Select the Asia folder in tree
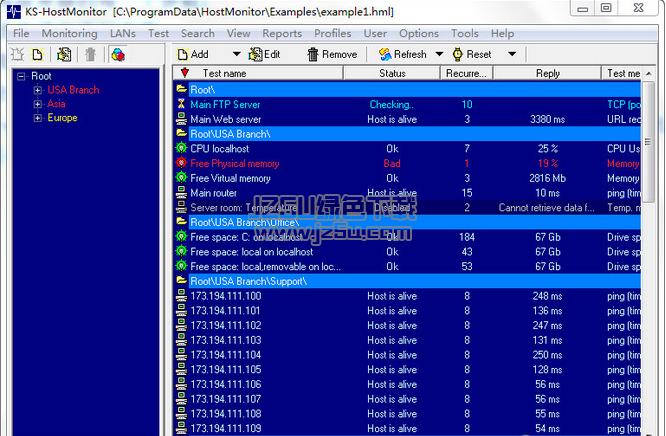The image size is (666, 436). pos(56,104)
